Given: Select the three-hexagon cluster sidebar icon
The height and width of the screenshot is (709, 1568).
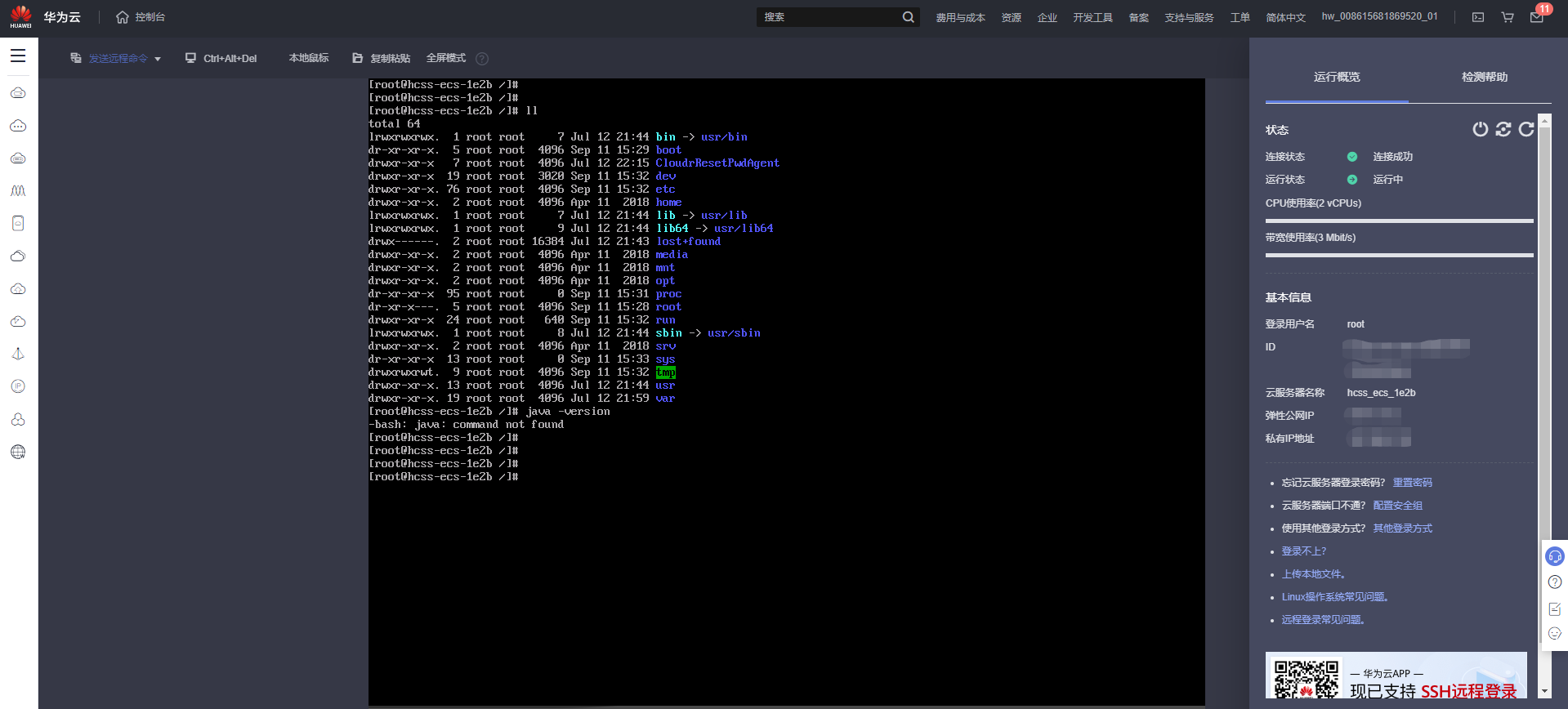Looking at the screenshot, I should coord(18,419).
